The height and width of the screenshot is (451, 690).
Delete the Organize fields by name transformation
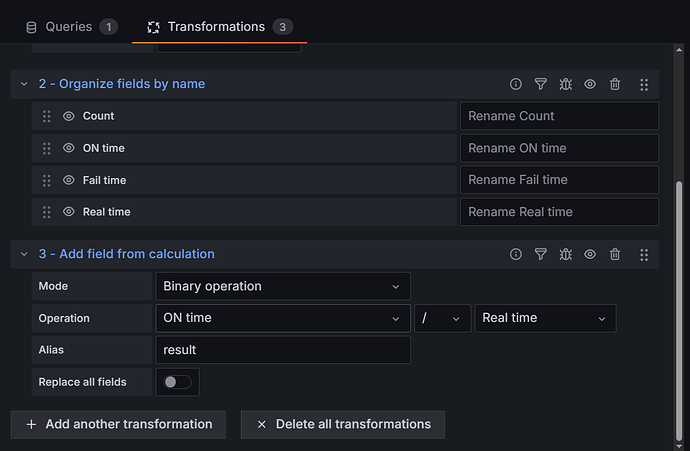[615, 84]
